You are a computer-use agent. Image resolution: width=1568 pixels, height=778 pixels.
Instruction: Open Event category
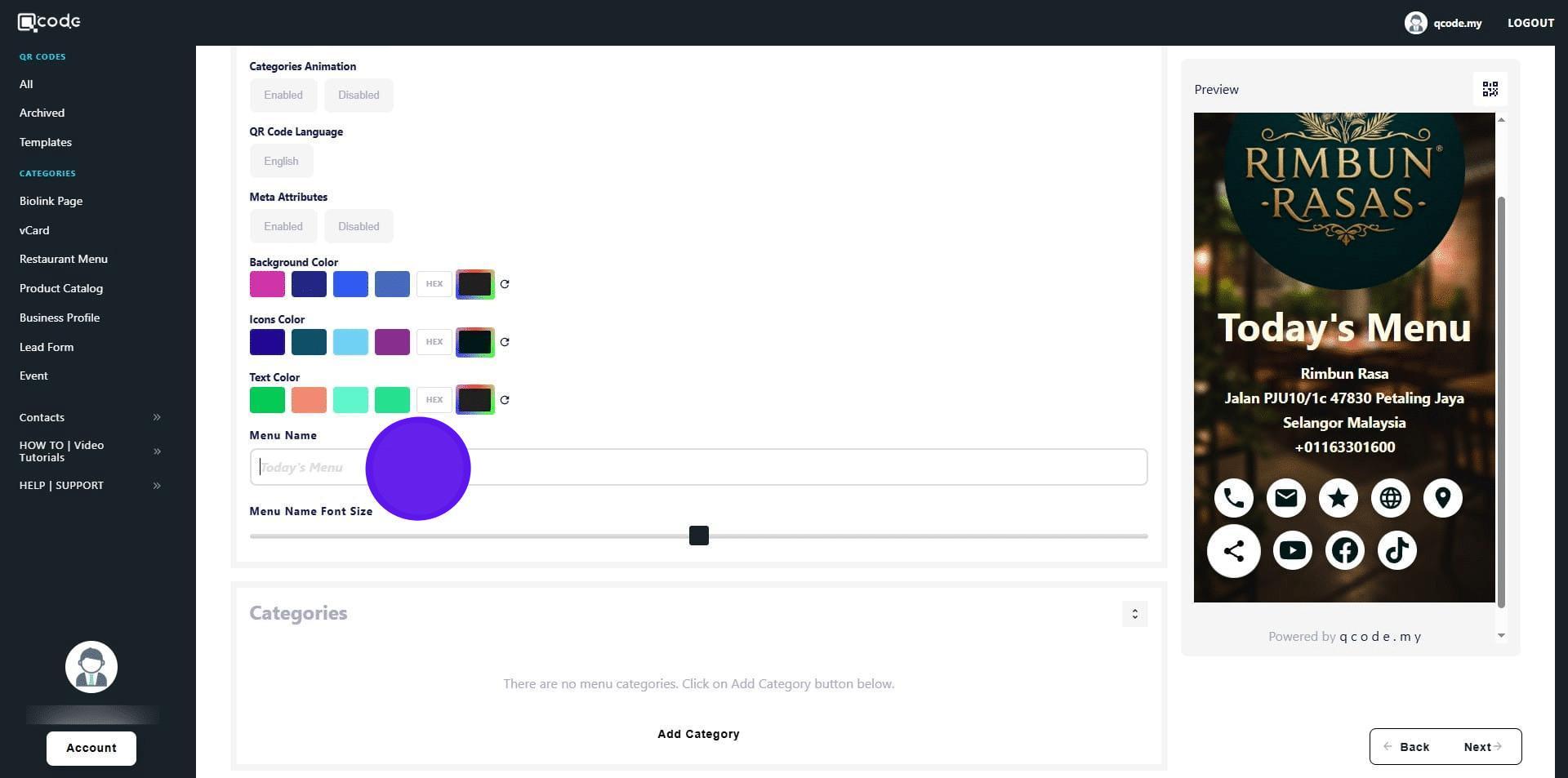[x=33, y=376]
